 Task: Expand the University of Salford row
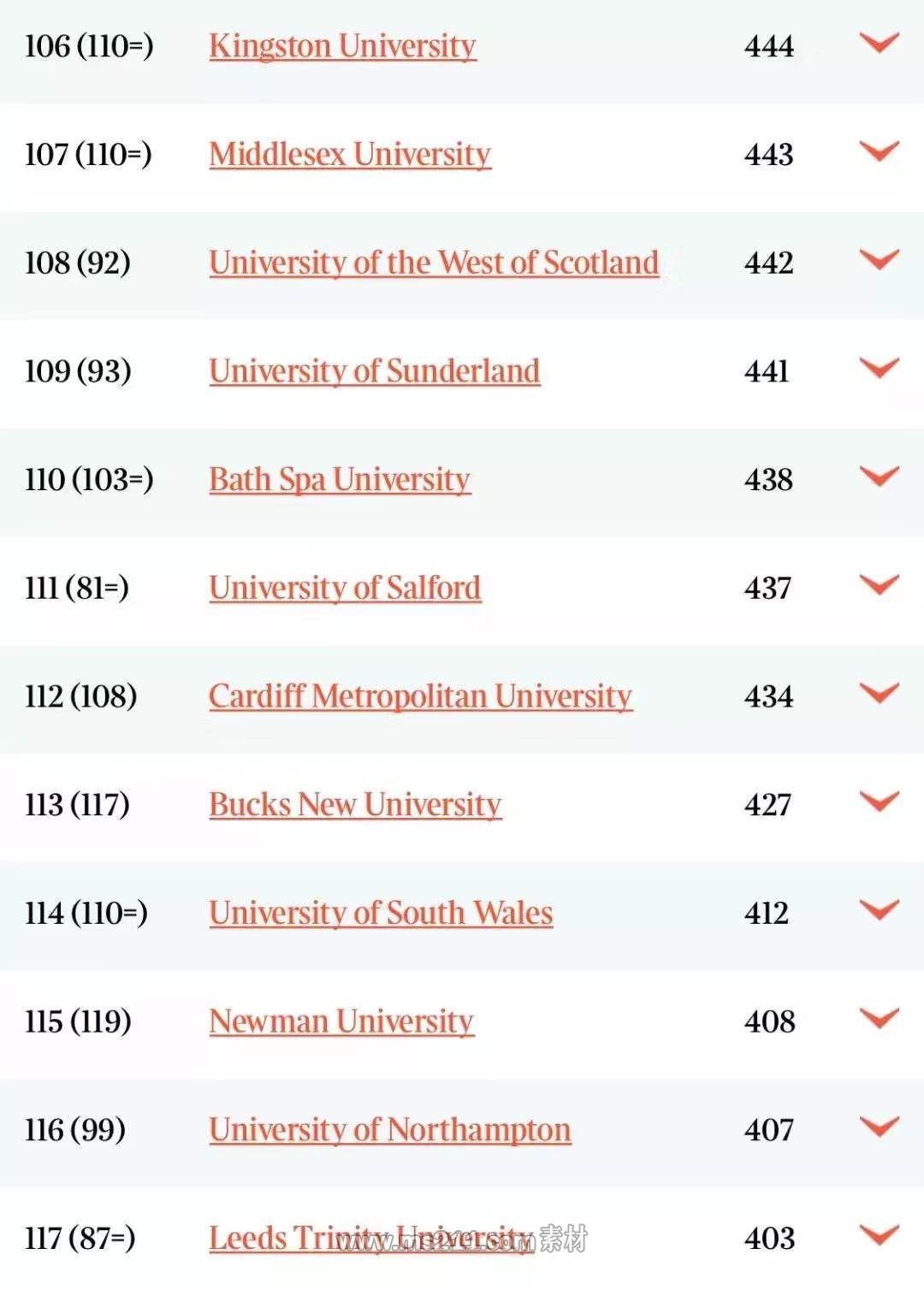tap(879, 585)
